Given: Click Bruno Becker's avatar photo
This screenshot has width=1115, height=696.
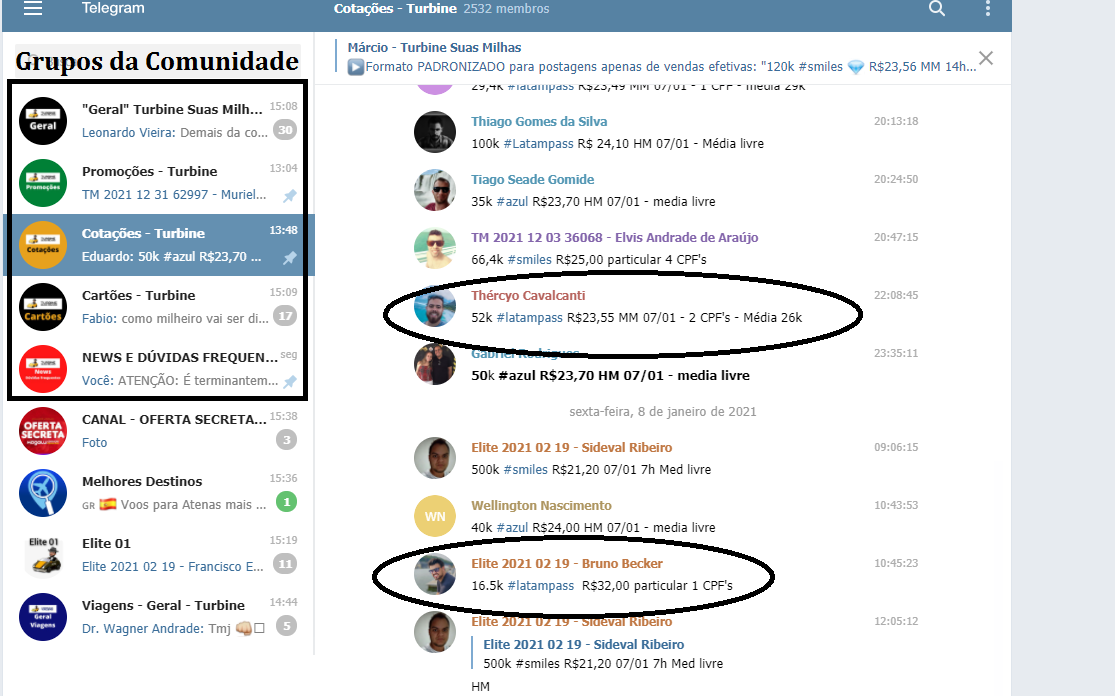Looking at the screenshot, I should [x=434, y=574].
